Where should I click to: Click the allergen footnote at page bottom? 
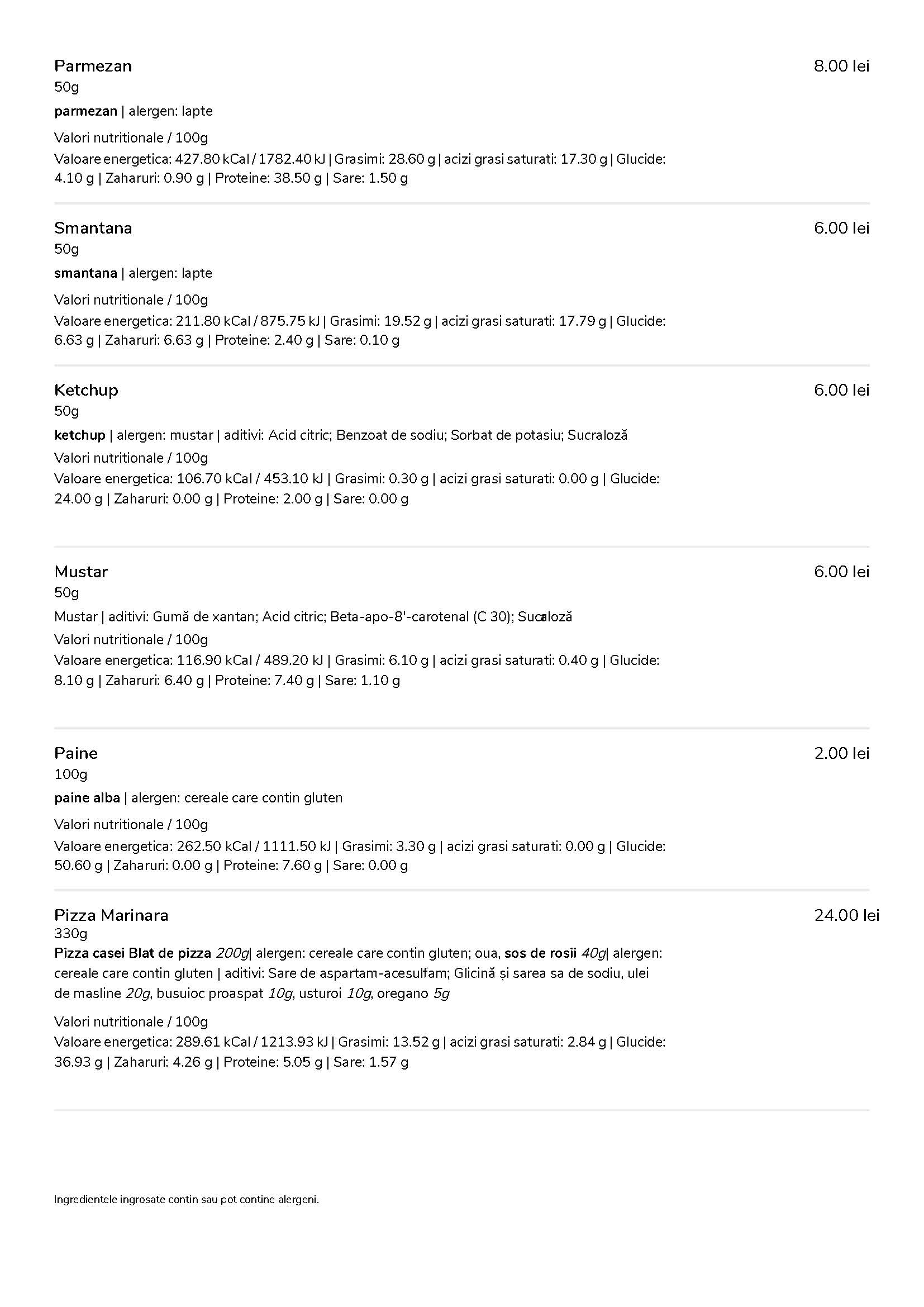[187, 1200]
